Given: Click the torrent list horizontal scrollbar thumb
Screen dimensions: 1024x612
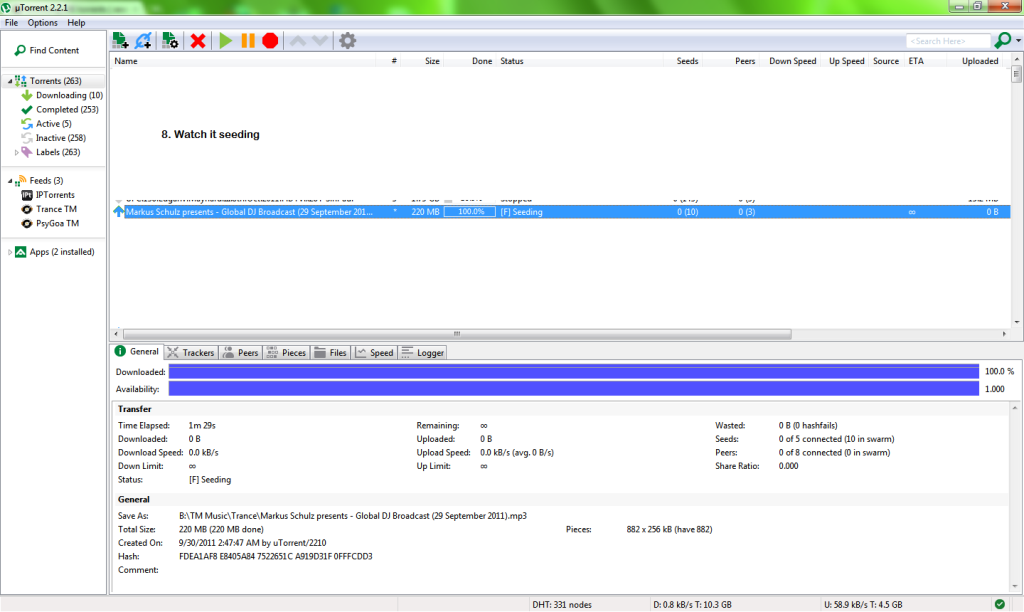Looking at the screenshot, I should pyautogui.click(x=457, y=334).
